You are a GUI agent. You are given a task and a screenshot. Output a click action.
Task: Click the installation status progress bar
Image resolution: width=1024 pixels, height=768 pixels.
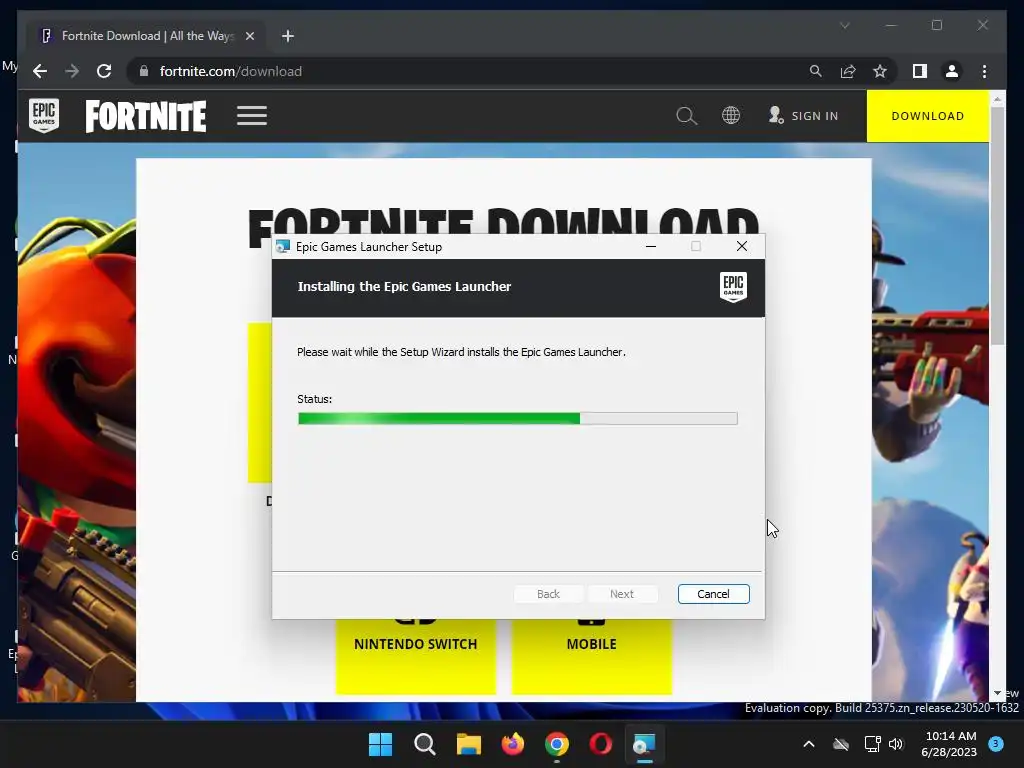(x=517, y=419)
